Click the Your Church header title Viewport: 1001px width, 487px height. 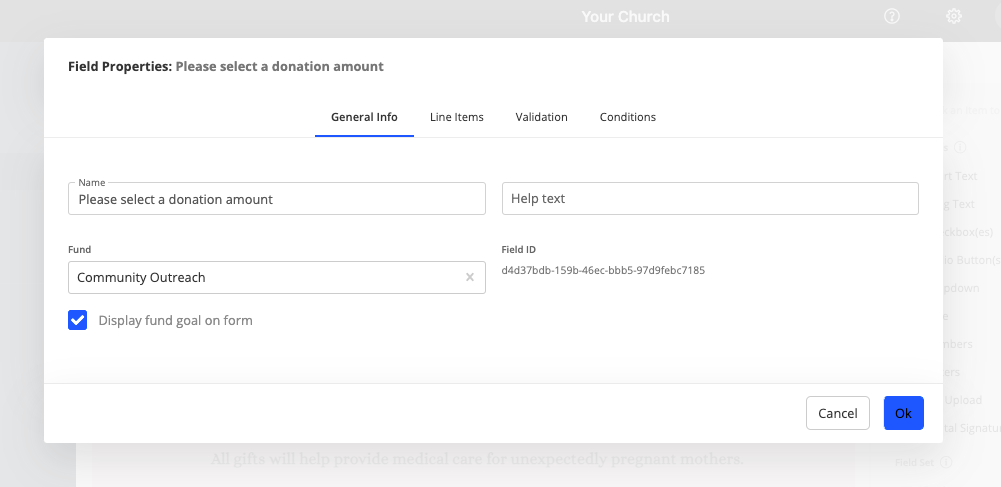point(625,16)
